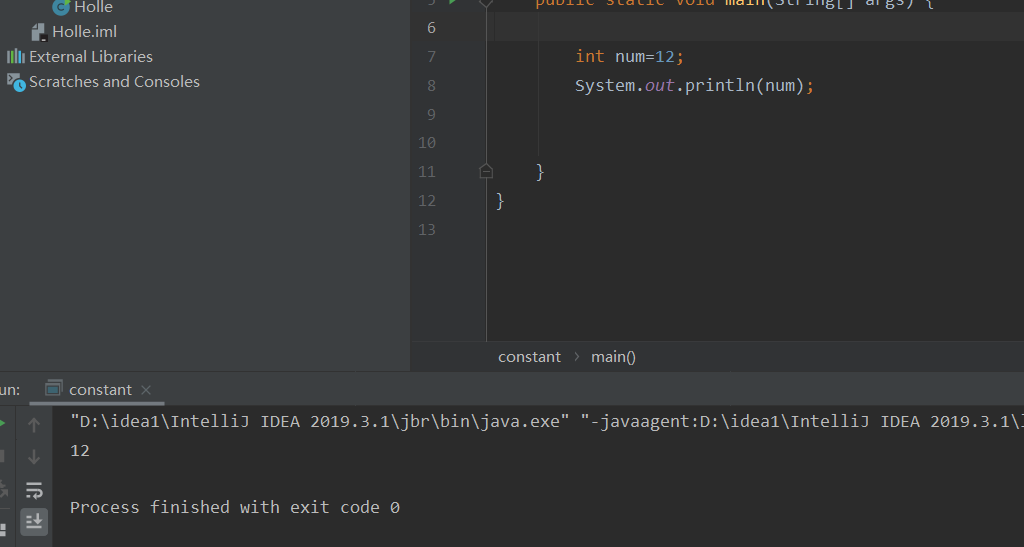Click 'System' on line 8

(x=605, y=86)
